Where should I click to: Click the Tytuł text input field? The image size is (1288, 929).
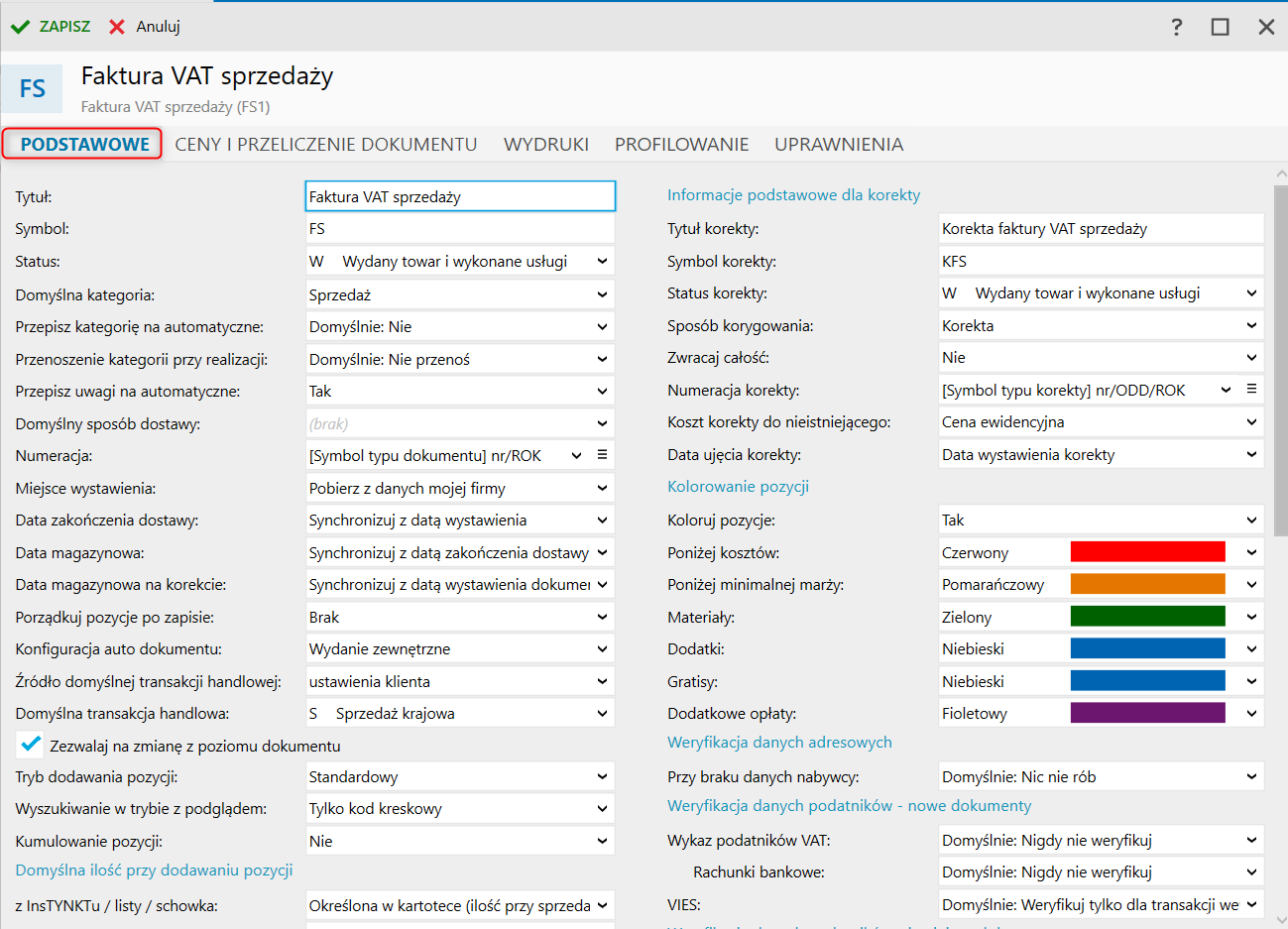pos(460,196)
